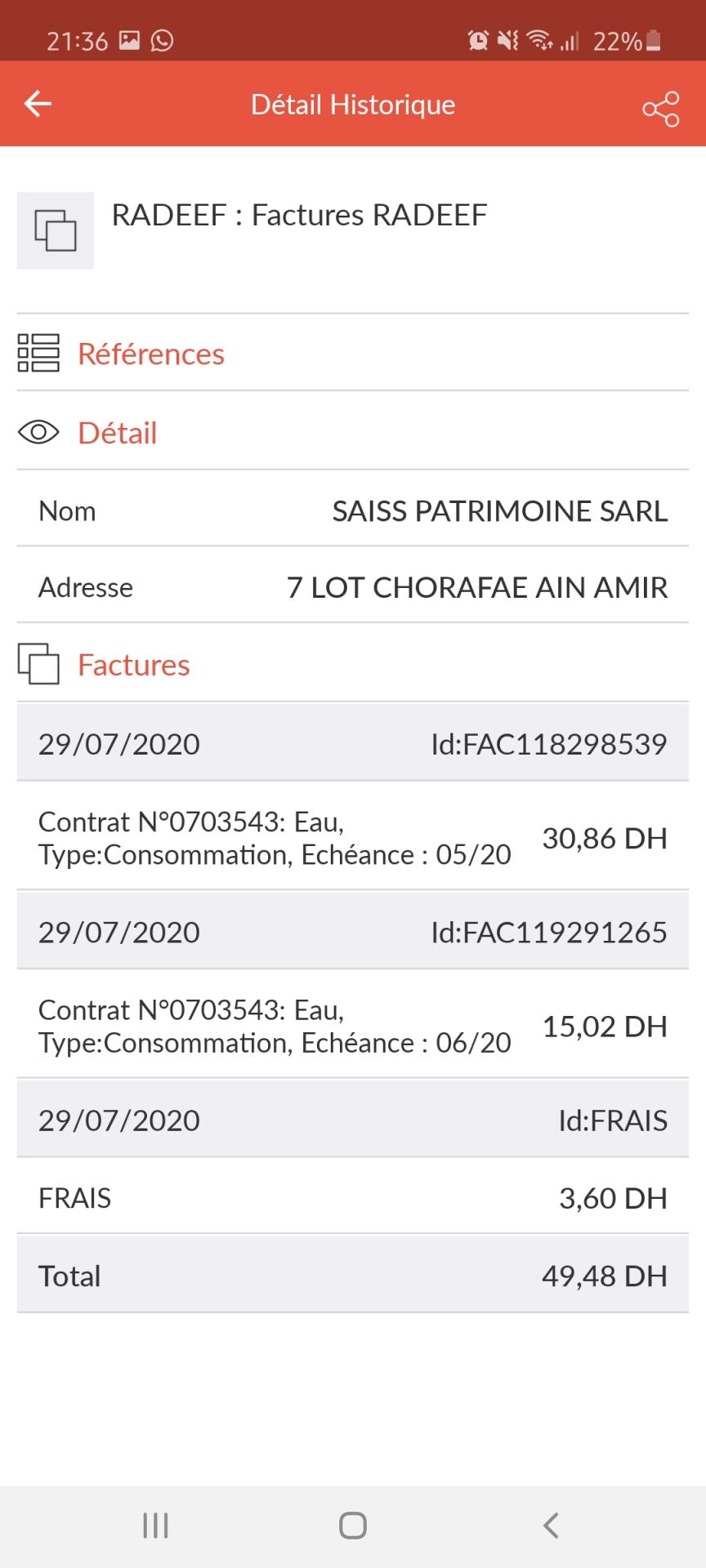The width and height of the screenshot is (706, 1568).
Task: Tap the share icon
Action: point(660,109)
